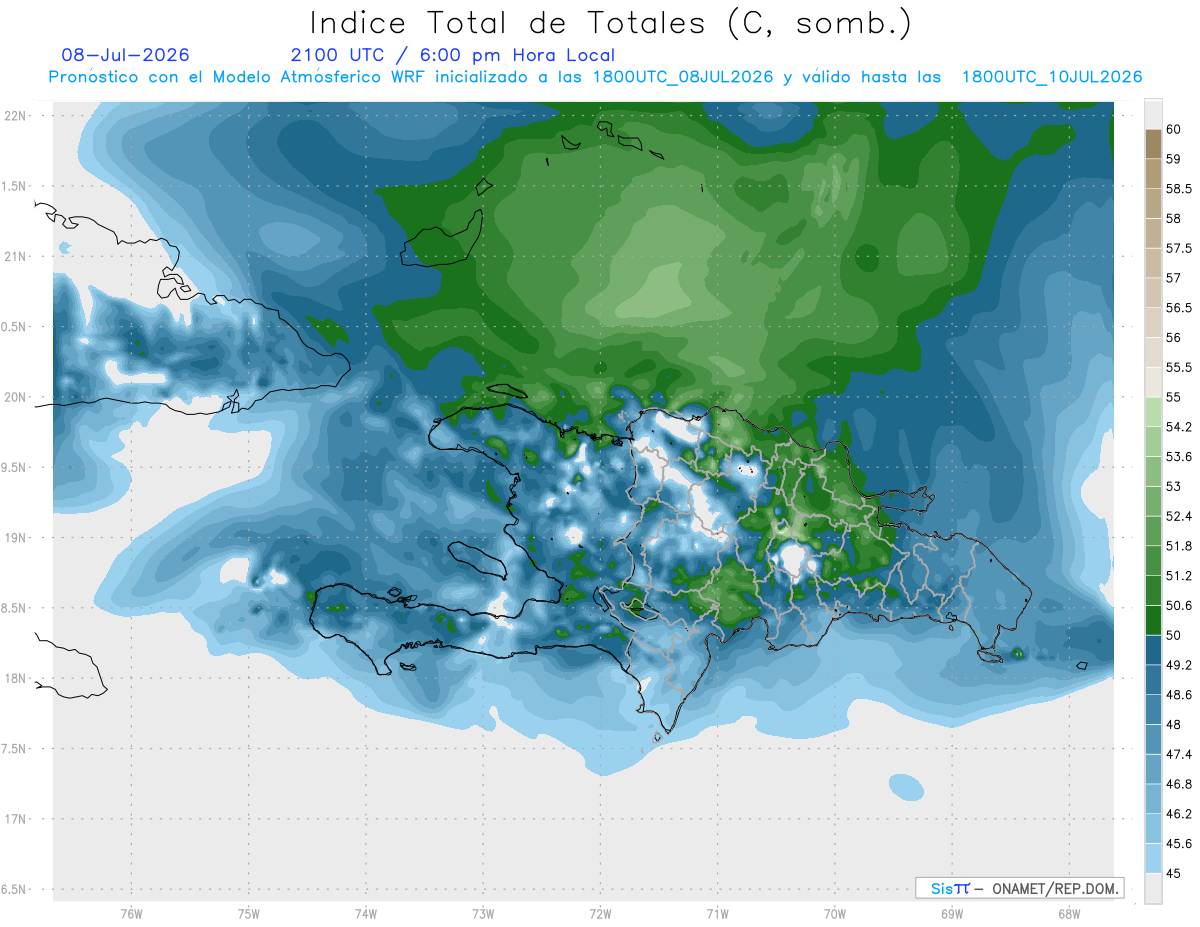Click the '55' value on the color scale
This screenshot has width=1200, height=927.
[1173, 397]
